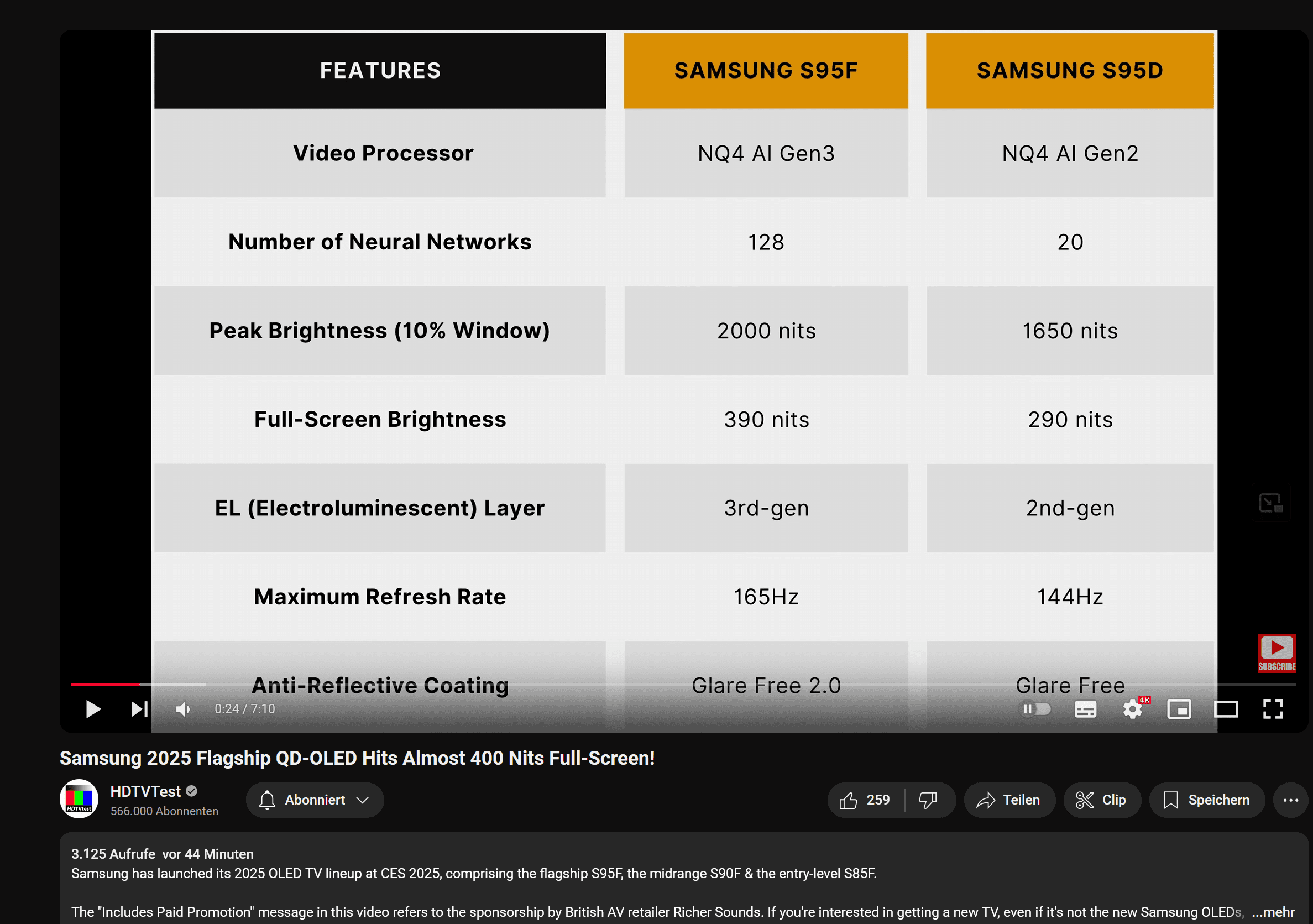The image size is (1313, 924).
Task: Skip to the next video
Action: (139, 709)
